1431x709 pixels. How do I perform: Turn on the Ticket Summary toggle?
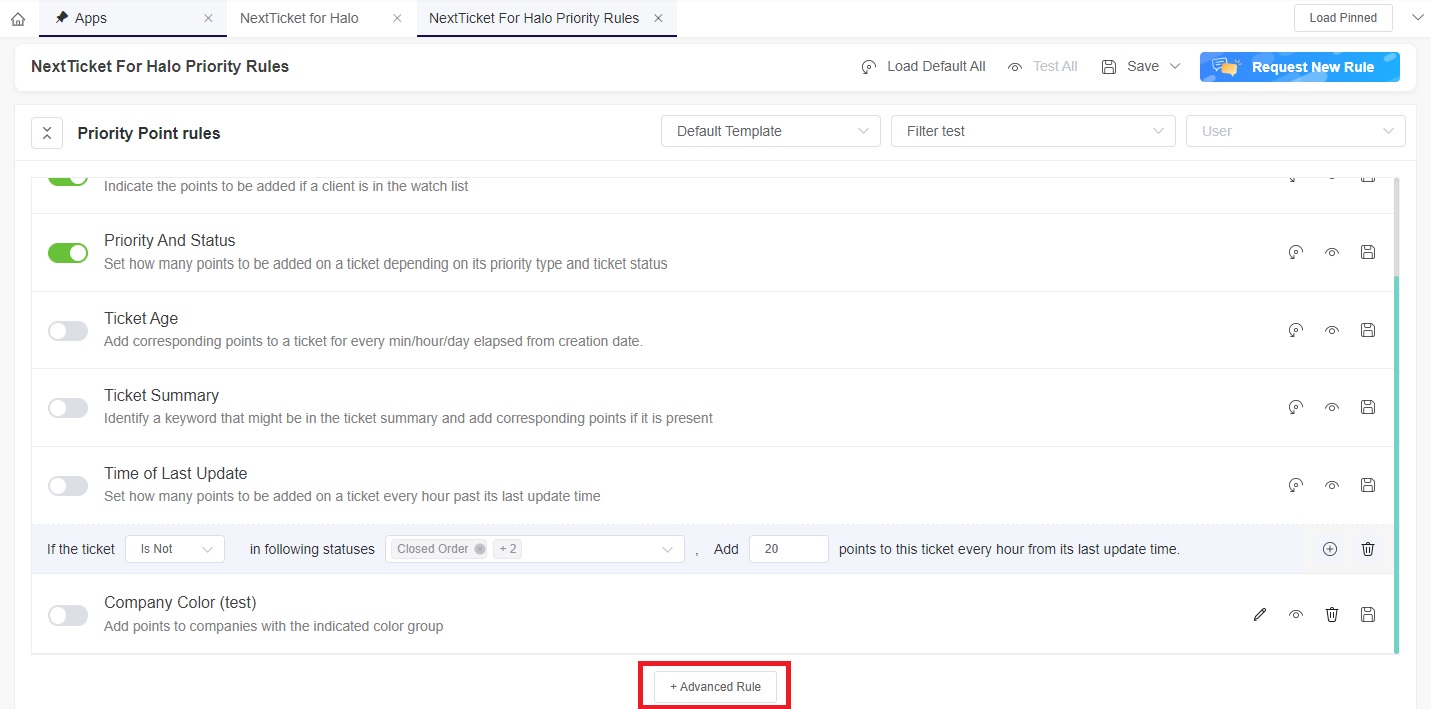(68, 408)
